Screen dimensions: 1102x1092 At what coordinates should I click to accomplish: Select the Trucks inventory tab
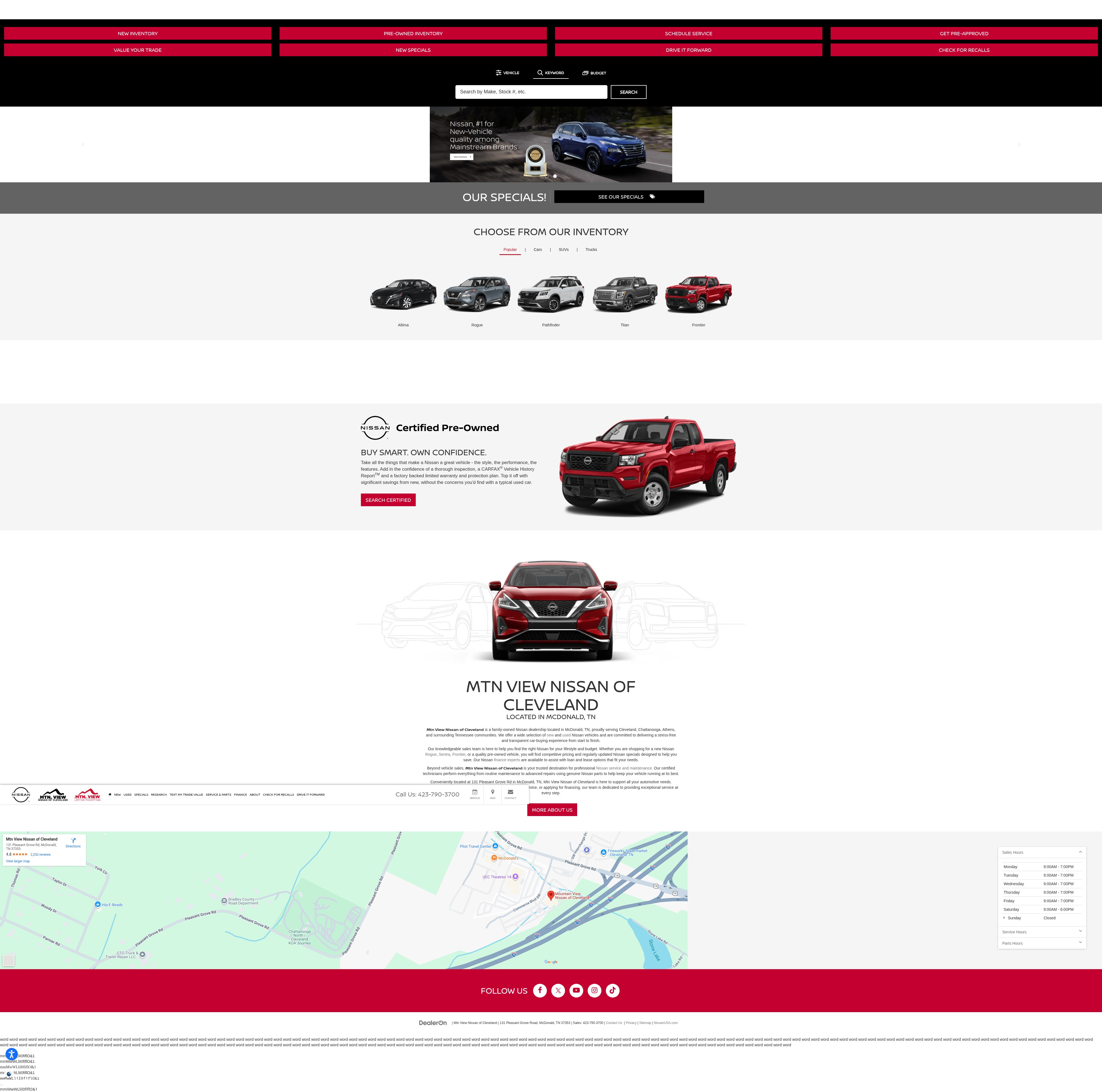pos(591,249)
